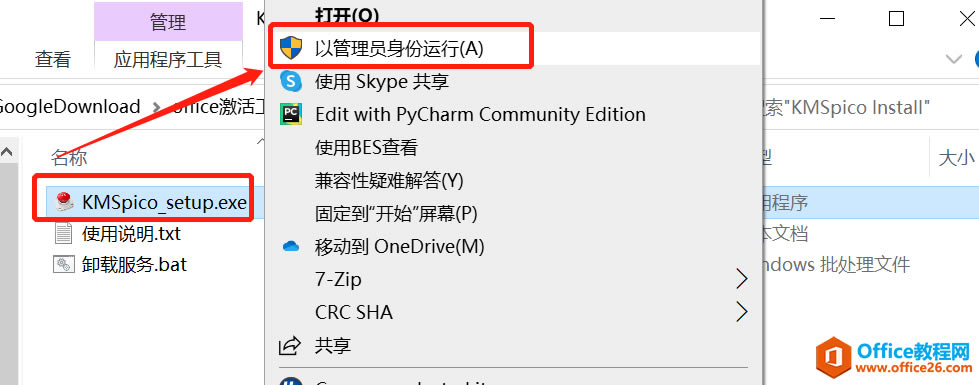The width and height of the screenshot is (979, 385).
Task: Choose 兼容性疑难解答(Y) from context menu
Action: coord(390,181)
